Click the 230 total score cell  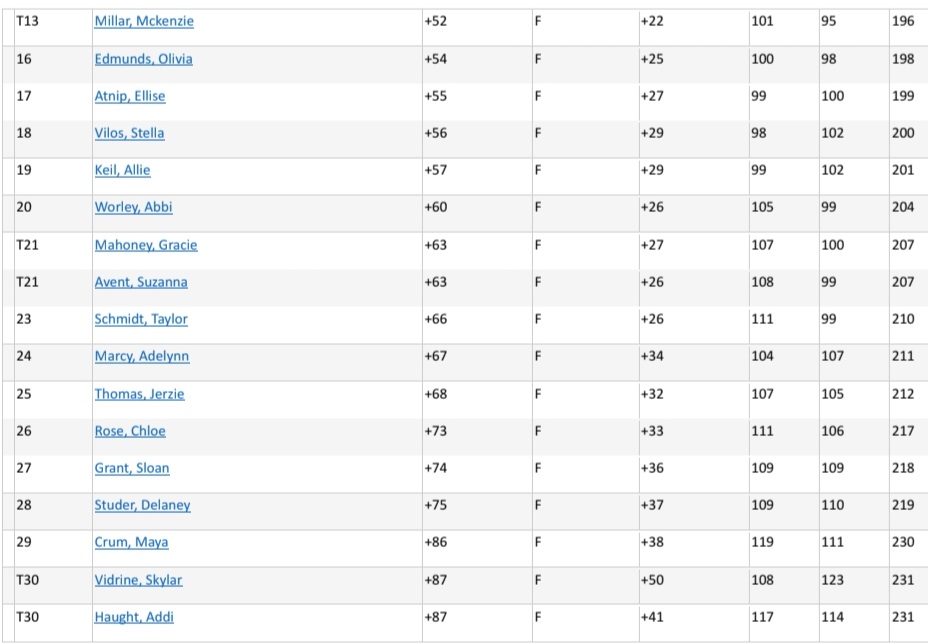coord(903,542)
